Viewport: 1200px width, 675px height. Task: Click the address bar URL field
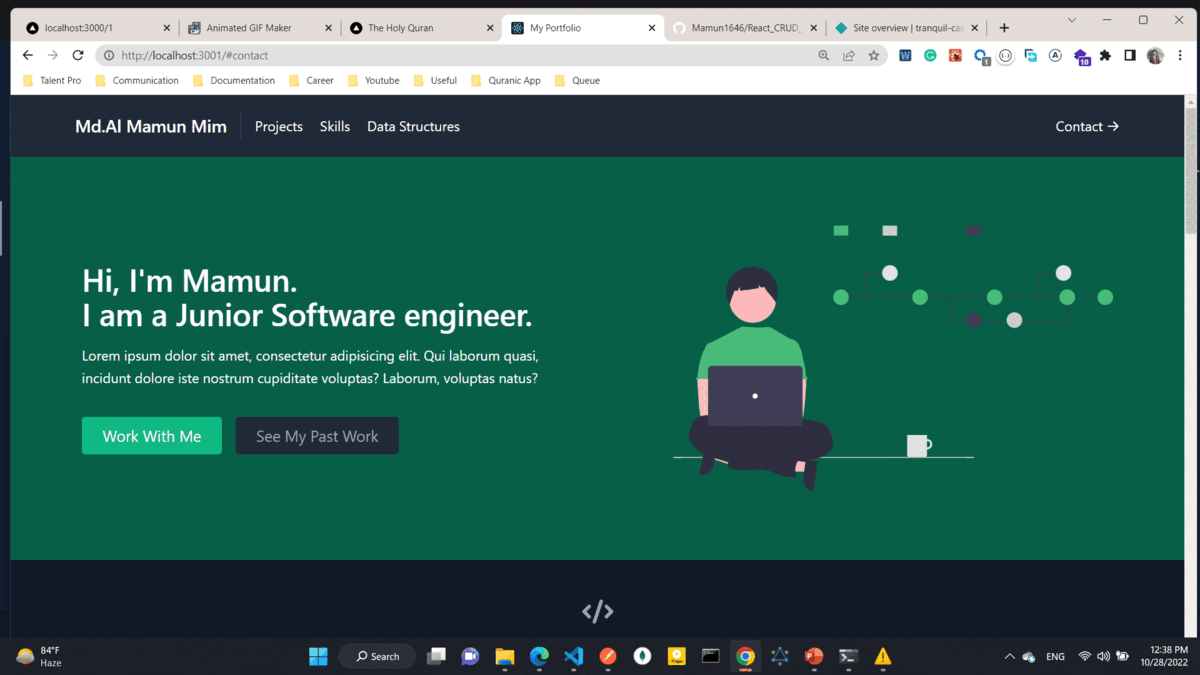[450, 56]
